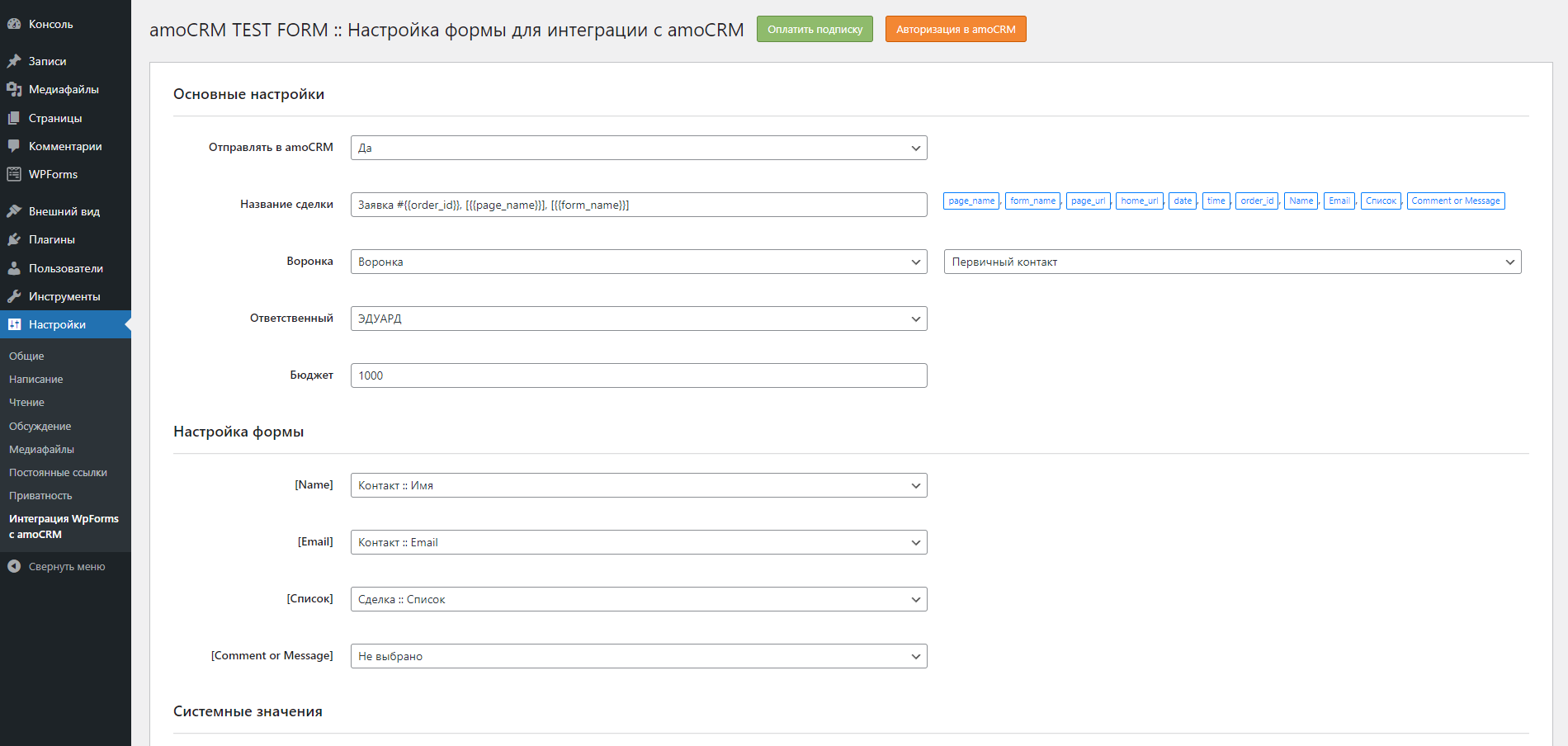Image resolution: width=1568 pixels, height=746 pixels.
Task: Click the Страницы pages icon
Action: point(14,118)
